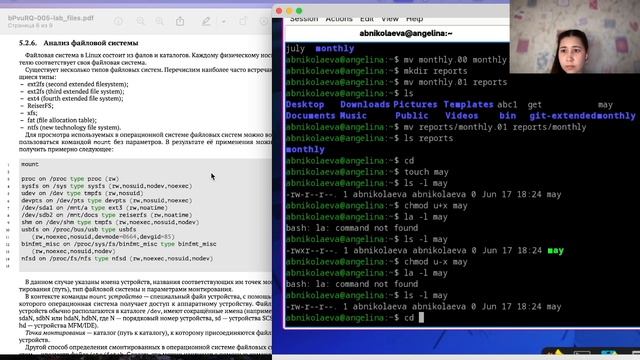Image resolution: width=640 pixels, height=360 pixels.
Task: Click the '/dev/sdb2 on /mnt/docs type reiserfs' line
Action: [x=106, y=215]
